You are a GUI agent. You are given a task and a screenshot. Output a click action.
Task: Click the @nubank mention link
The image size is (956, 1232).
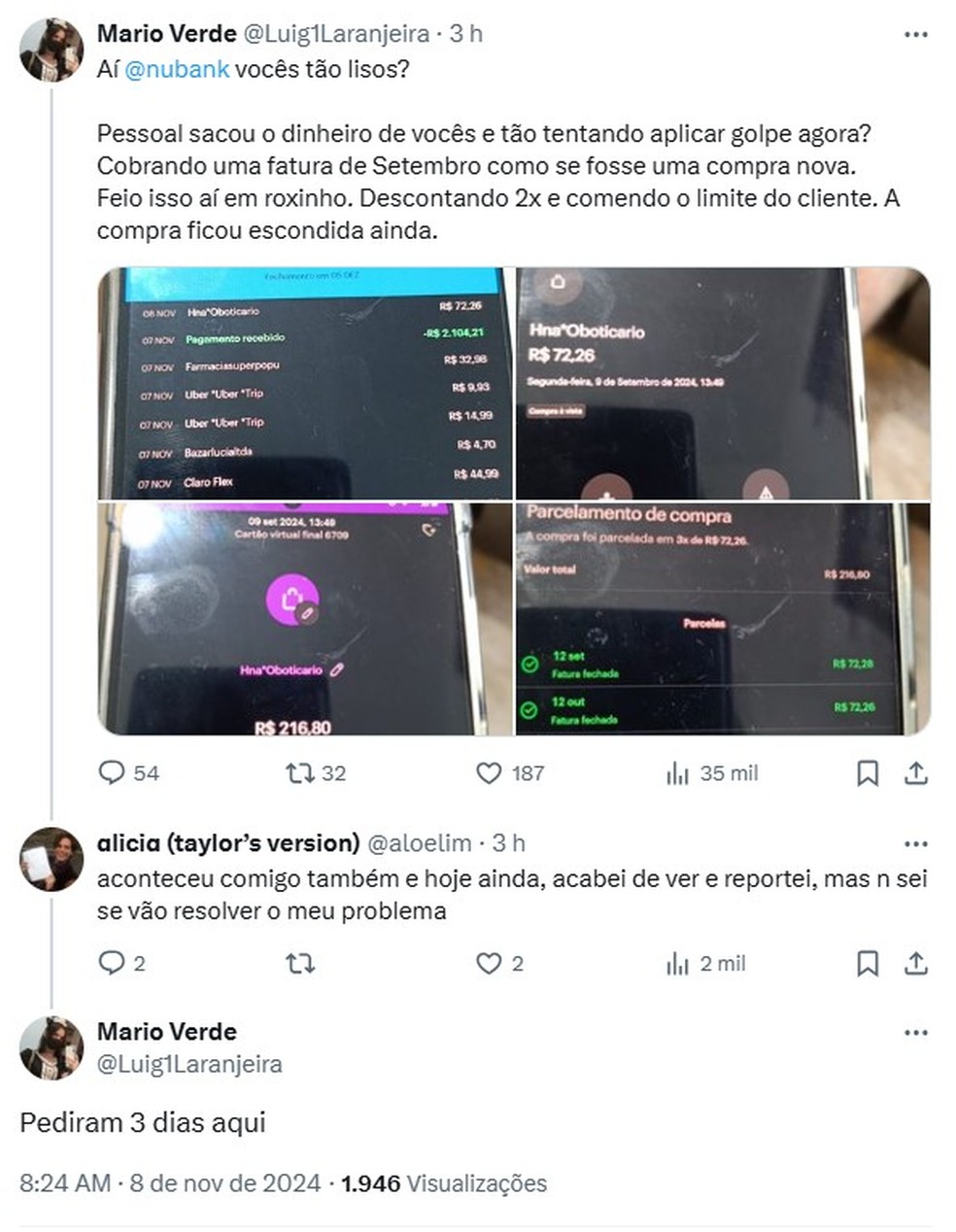177,70
